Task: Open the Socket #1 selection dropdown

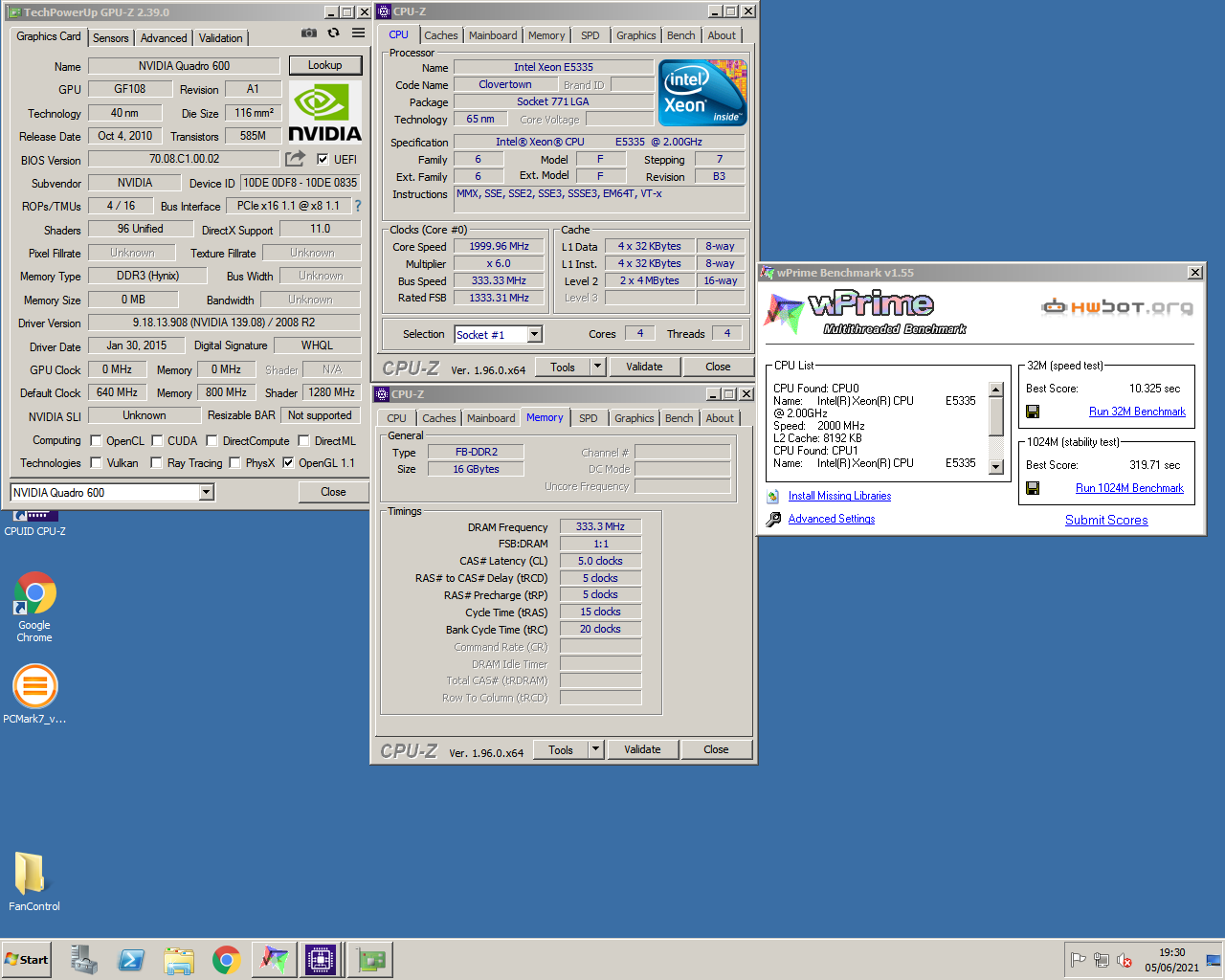Action: 535,334
